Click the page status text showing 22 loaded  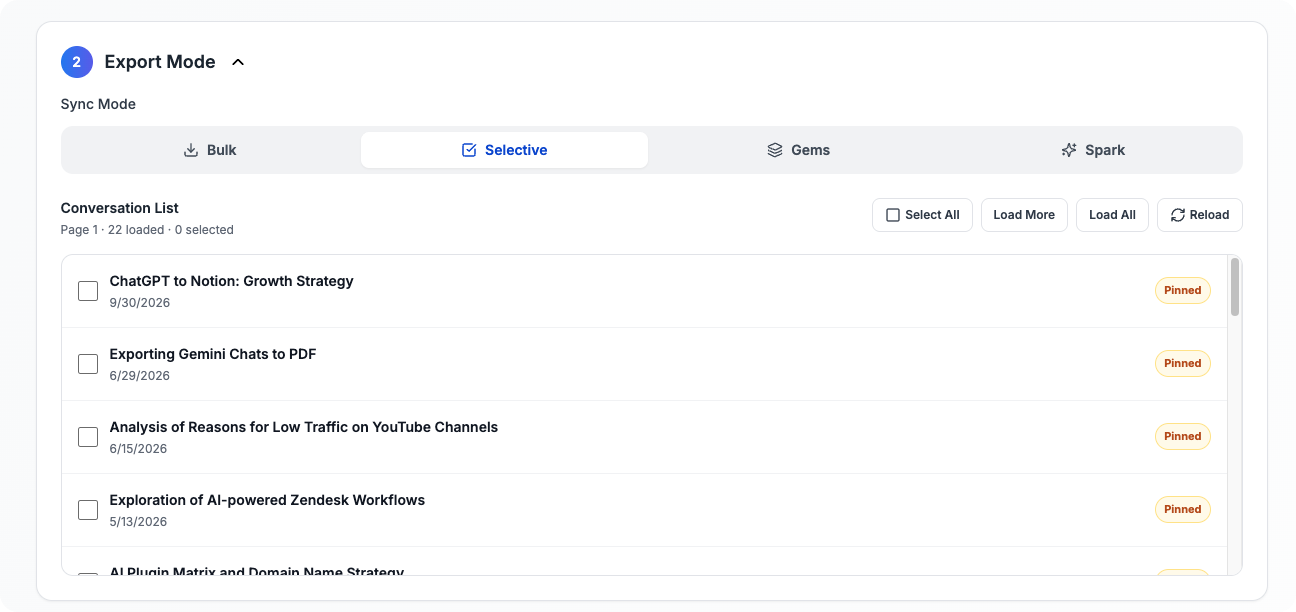click(147, 230)
